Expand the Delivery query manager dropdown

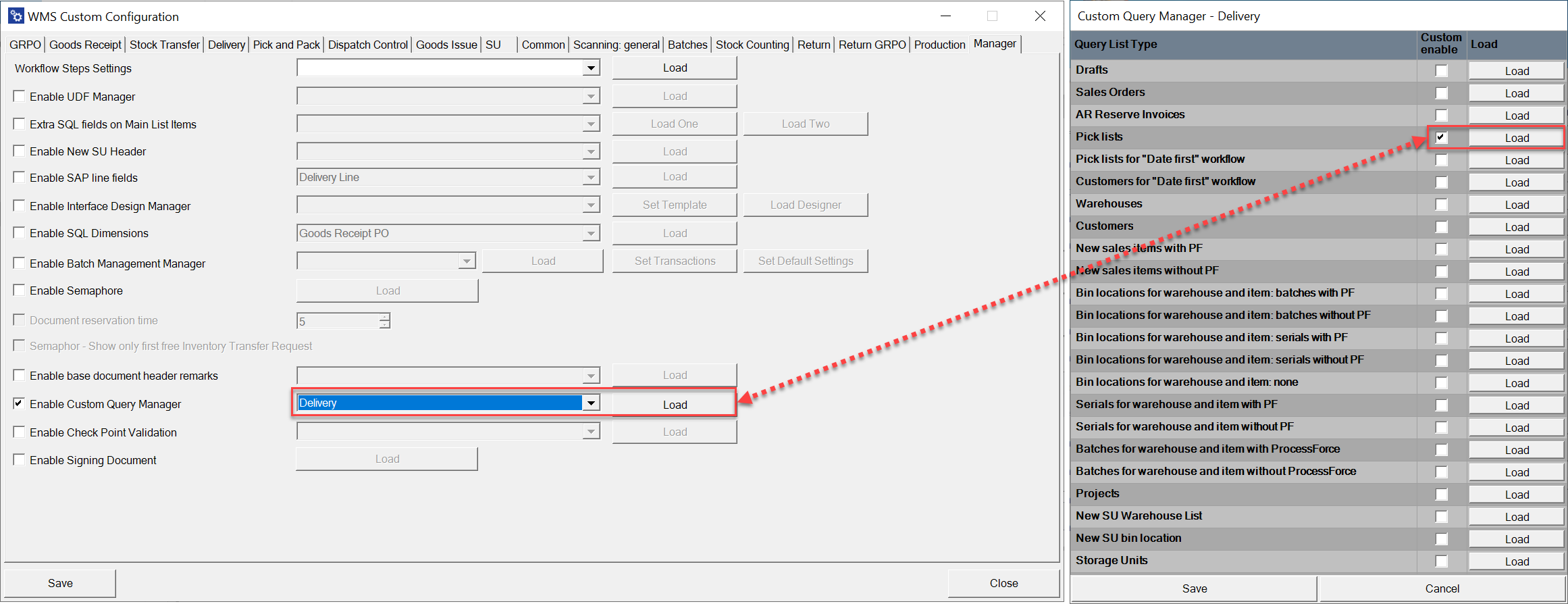[591, 403]
